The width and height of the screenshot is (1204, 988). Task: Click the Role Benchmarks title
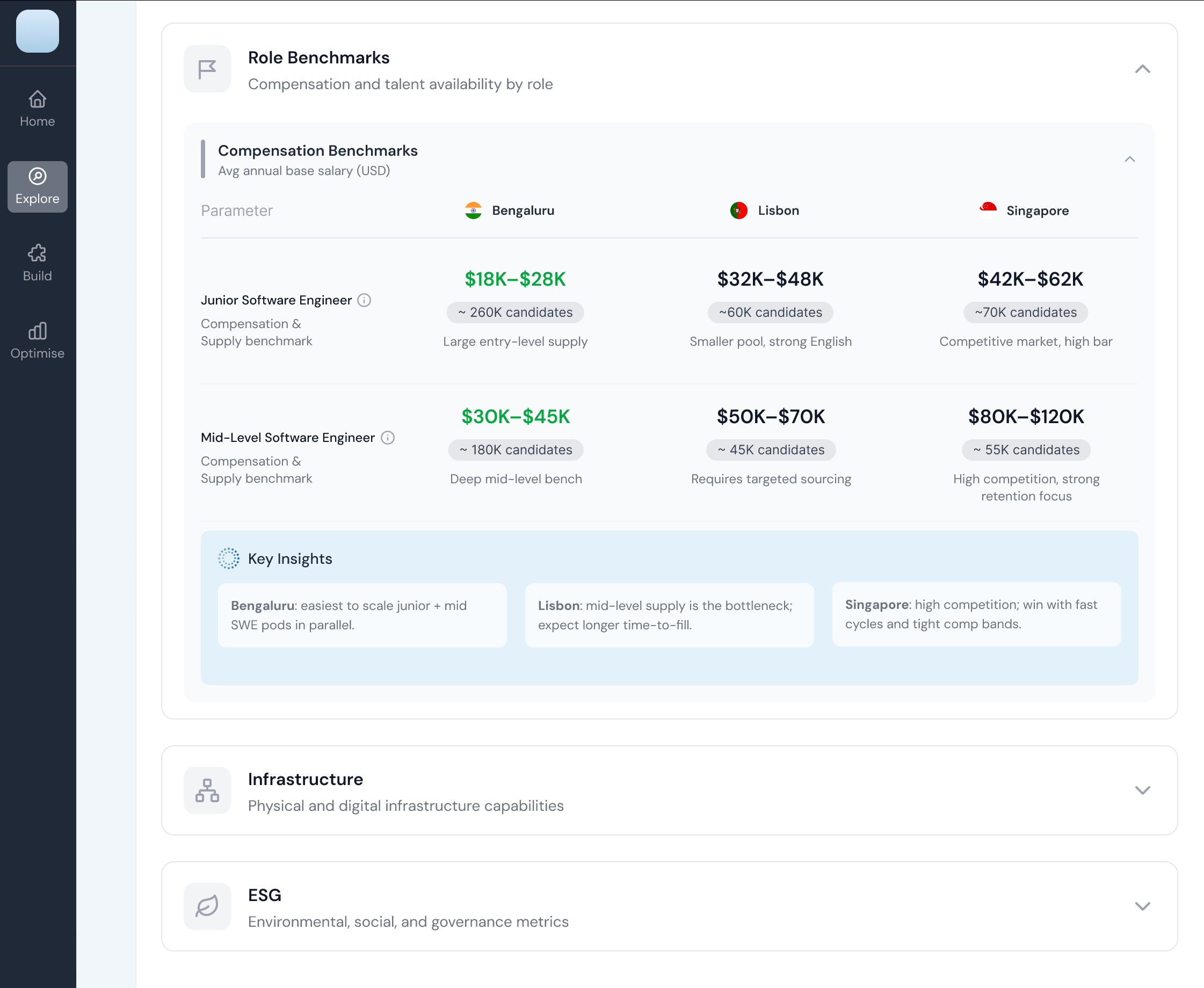click(x=319, y=57)
